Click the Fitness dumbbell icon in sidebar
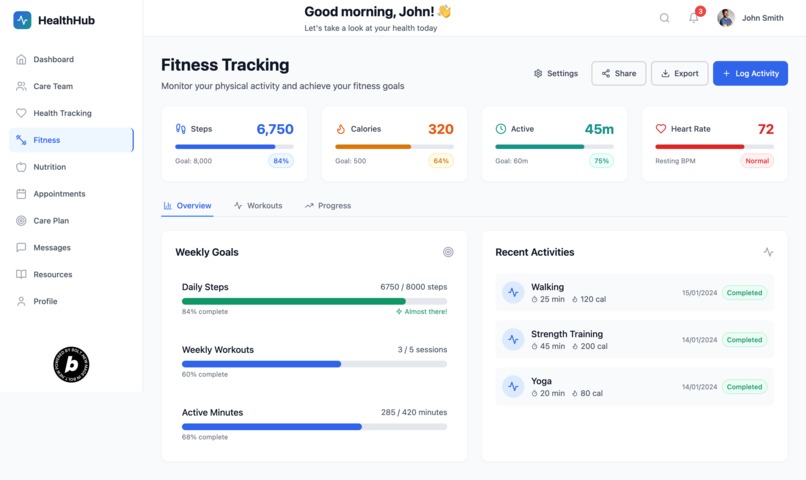 click(21, 140)
